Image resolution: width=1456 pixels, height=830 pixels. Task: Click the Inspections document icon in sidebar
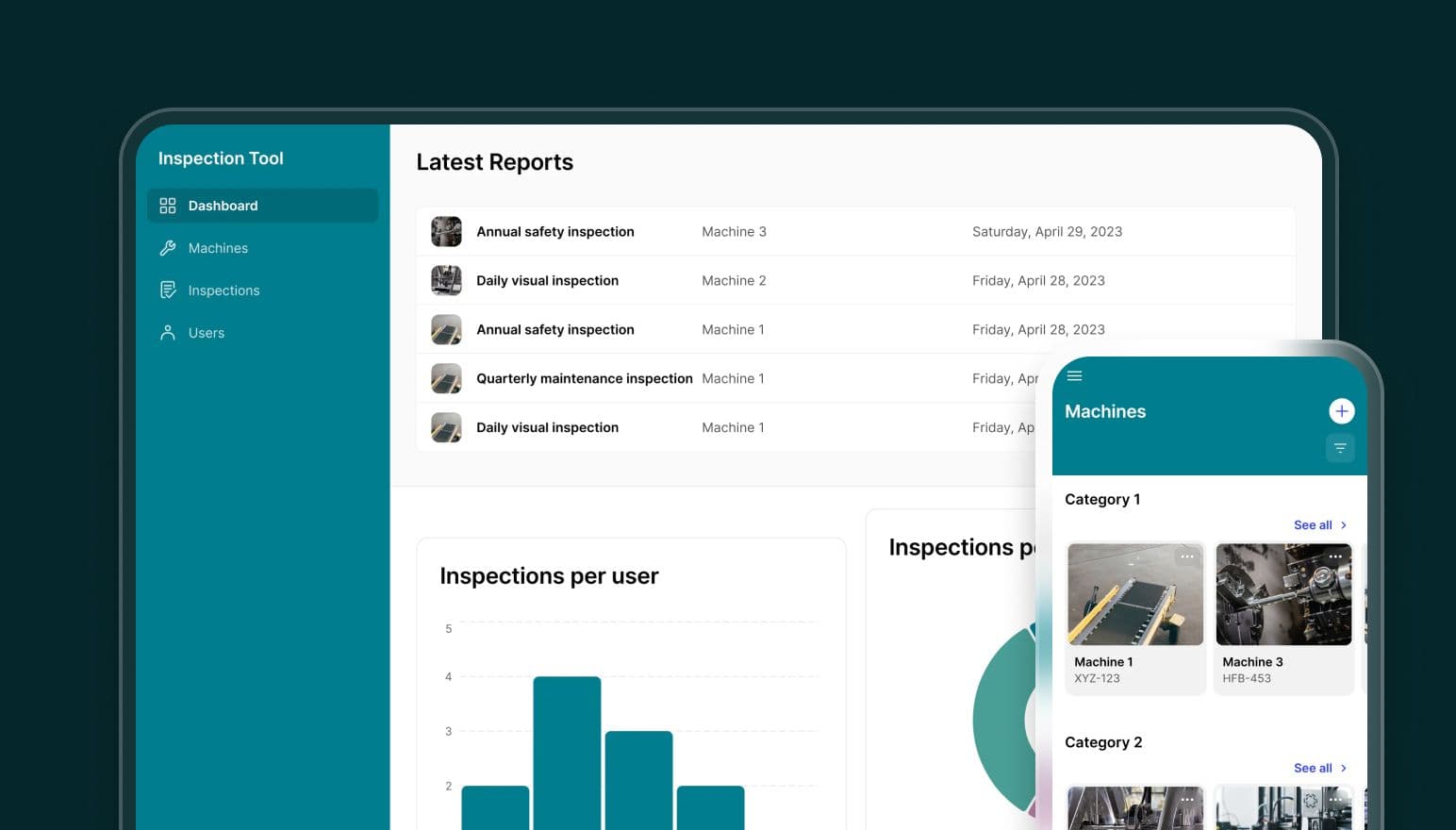[168, 290]
